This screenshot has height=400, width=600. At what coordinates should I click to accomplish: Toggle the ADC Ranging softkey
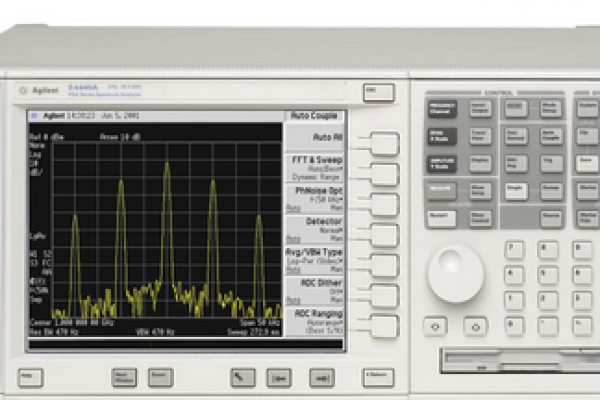[384, 326]
